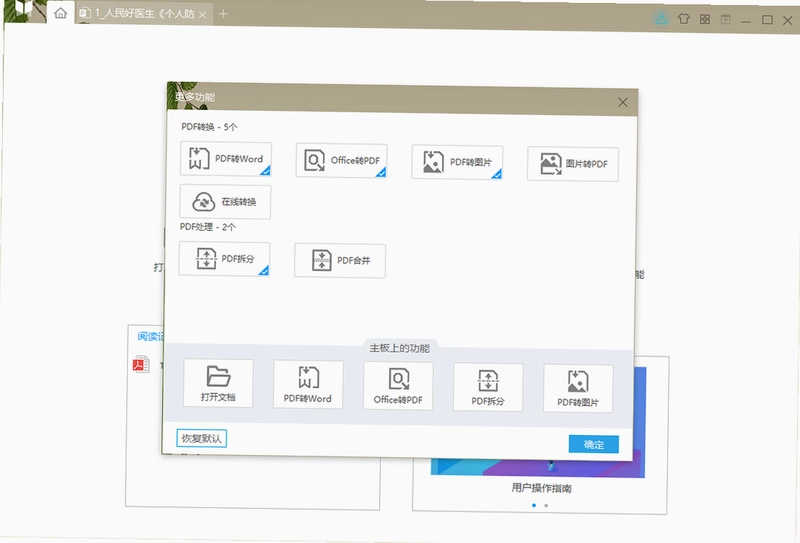
Task: Open the four-squares grid icon in title bar
Action: tap(705, 19)
